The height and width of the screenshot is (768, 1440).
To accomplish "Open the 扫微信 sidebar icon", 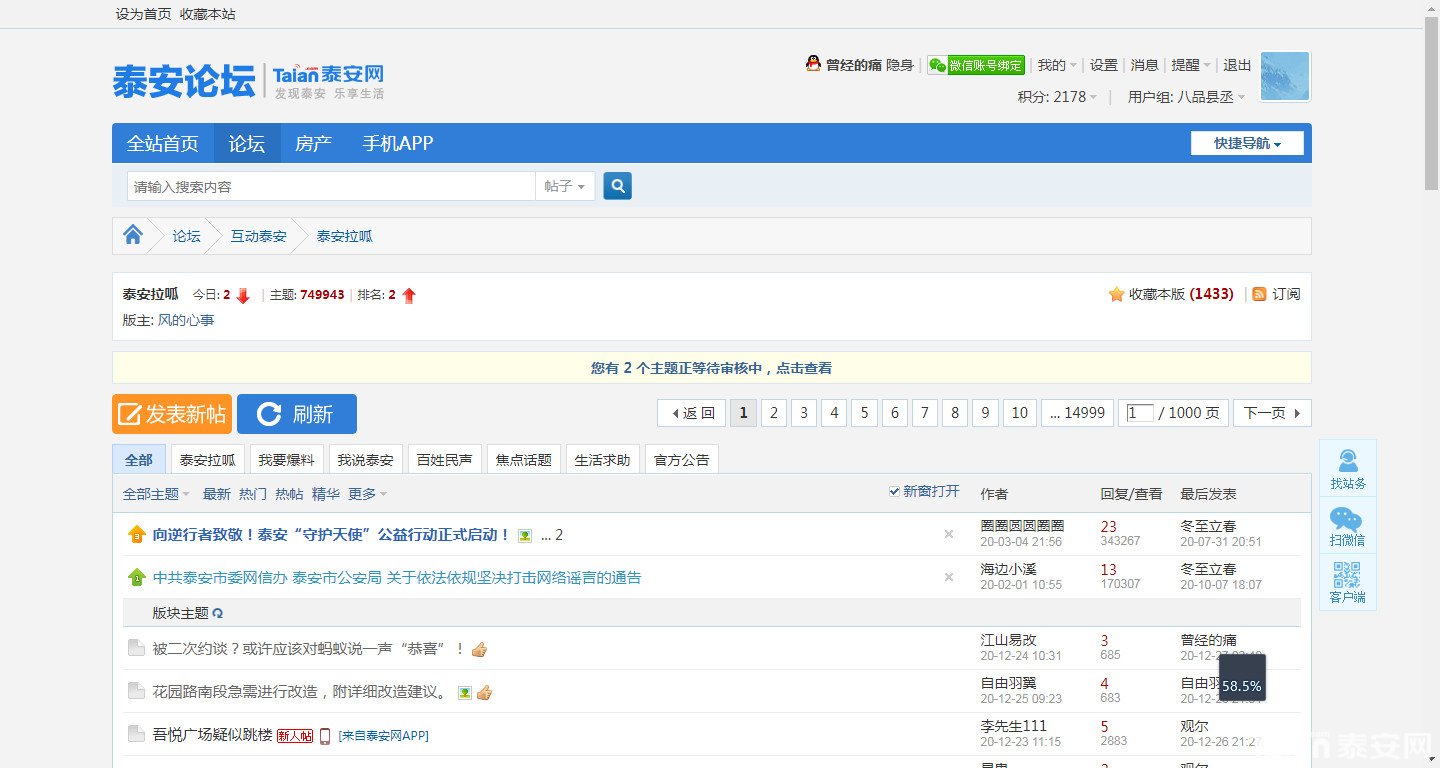I will tap(1348, 525).
